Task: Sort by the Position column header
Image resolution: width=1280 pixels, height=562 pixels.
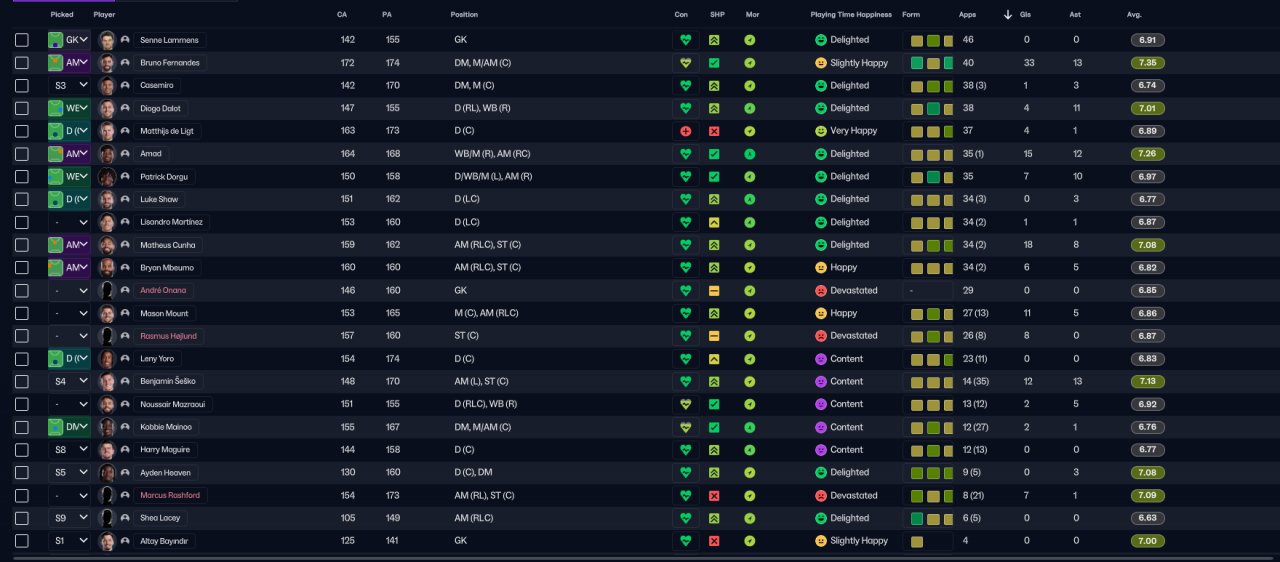Action: (464, 15)
